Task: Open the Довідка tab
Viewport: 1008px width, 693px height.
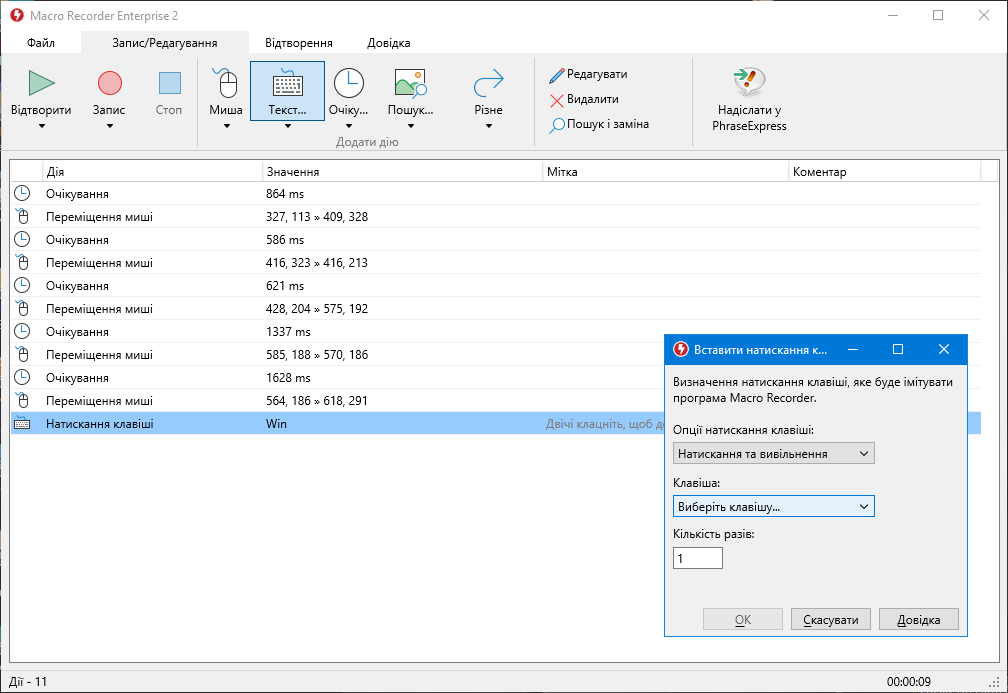Action: (x=388, y=43)
